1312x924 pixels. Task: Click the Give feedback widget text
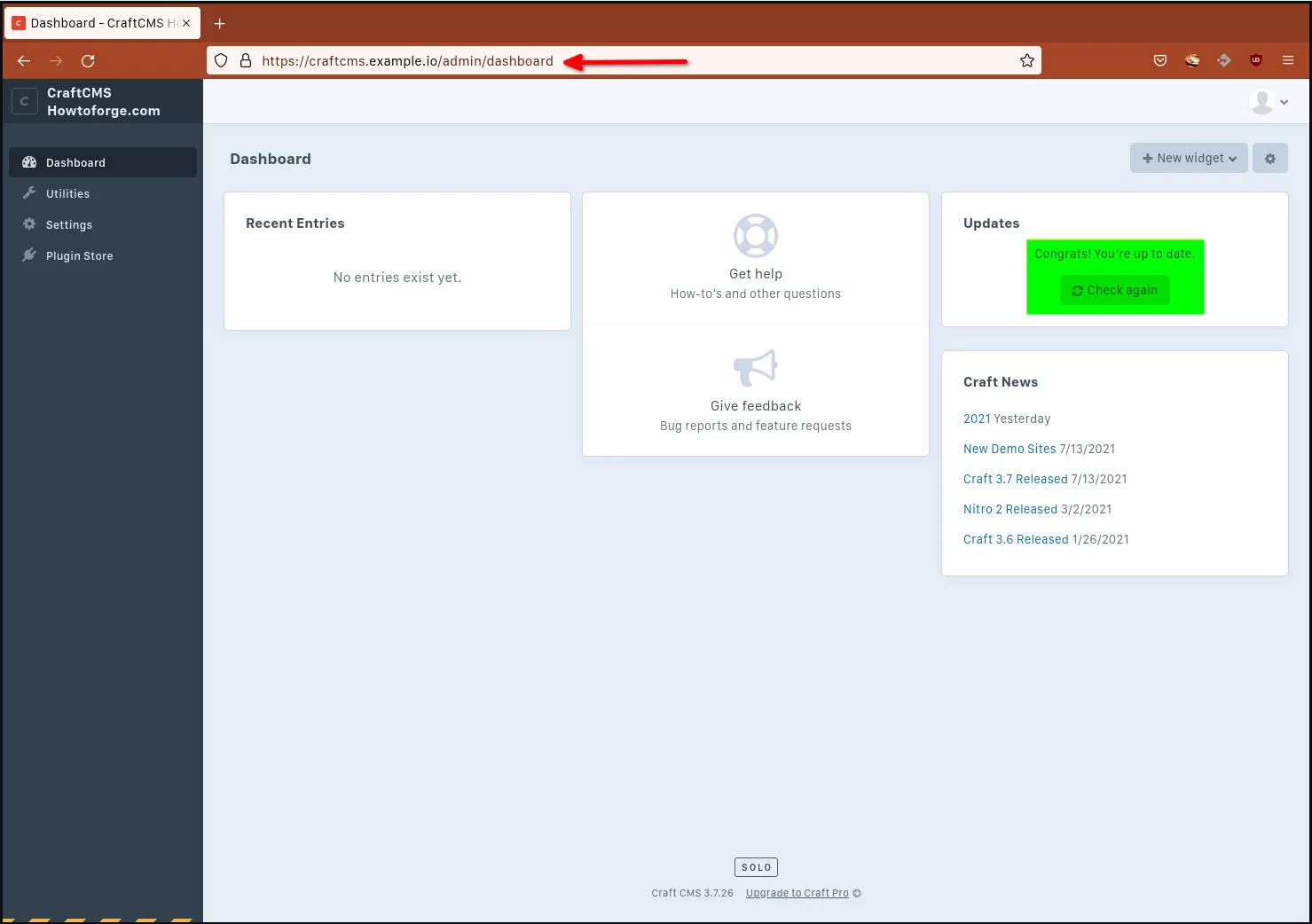pos(756,406)
